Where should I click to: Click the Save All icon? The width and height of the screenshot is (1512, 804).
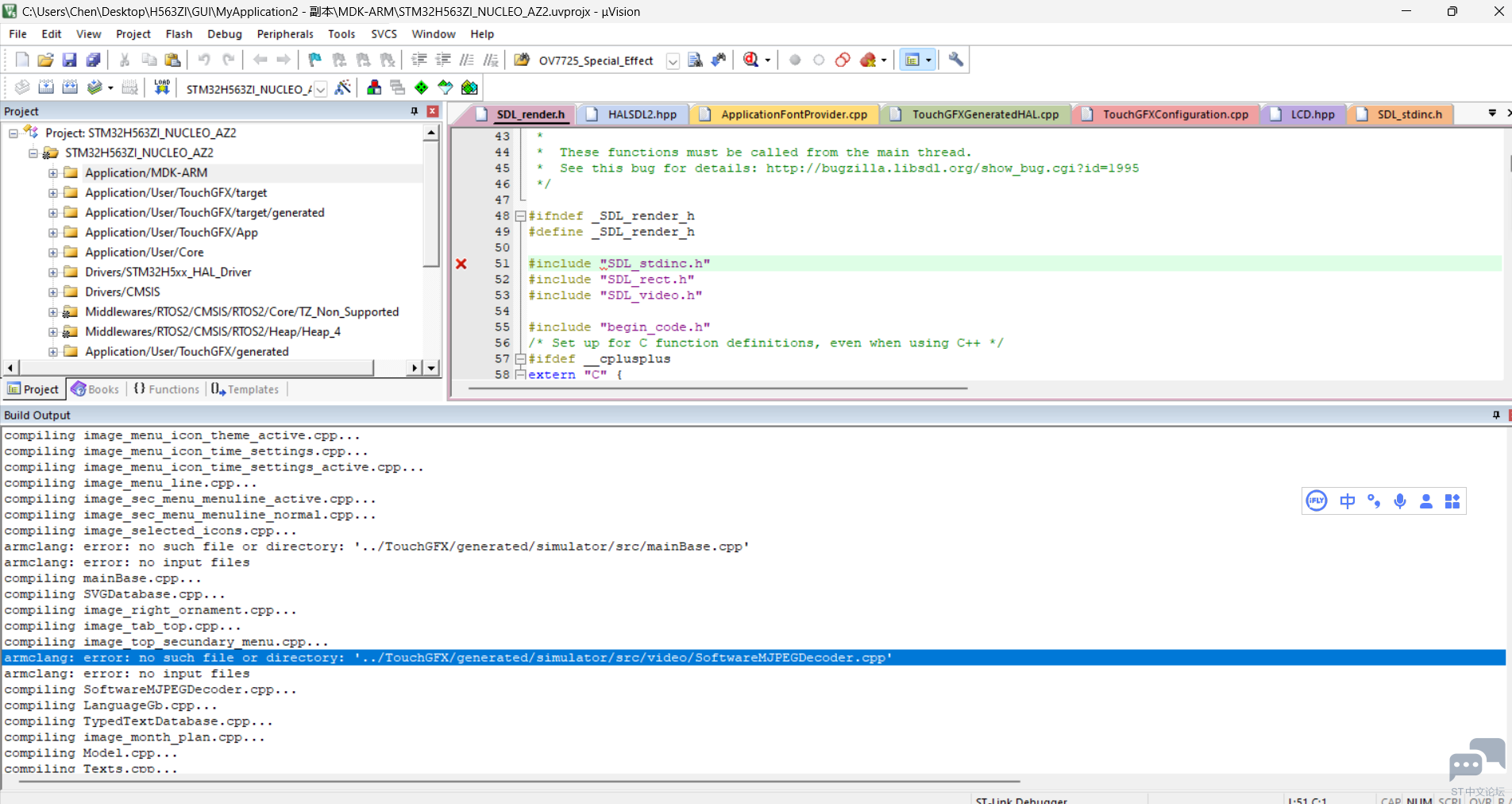(93, 60)
